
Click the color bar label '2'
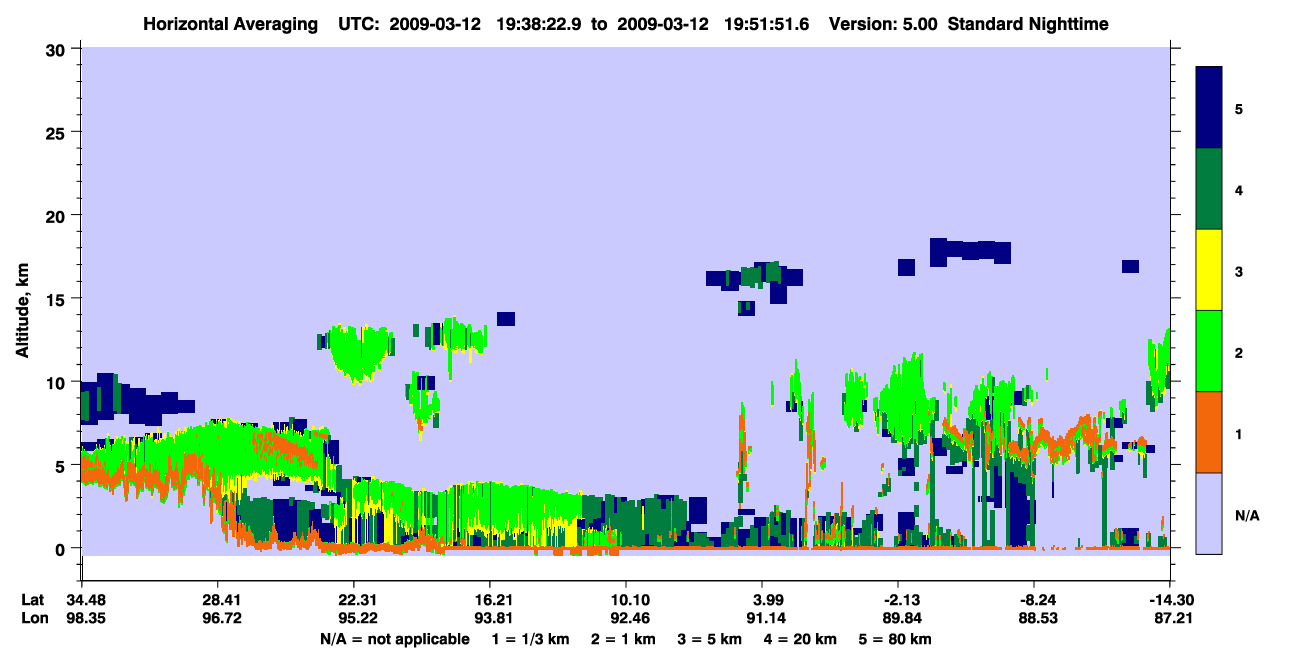pyautogui.click(x=1239, y=351)
